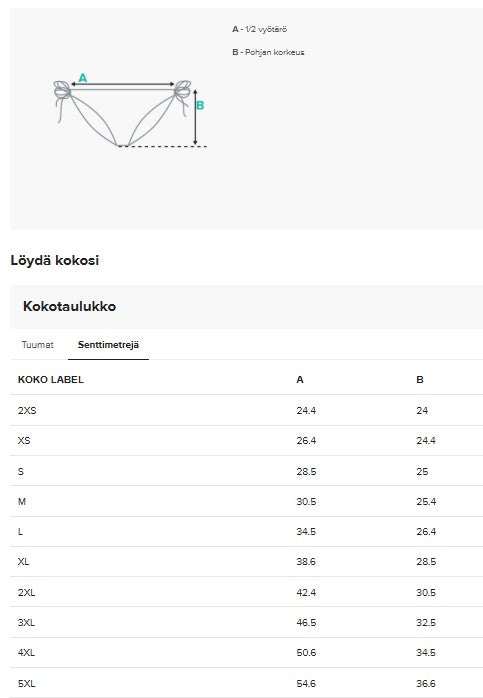Select the XL size row
This screenshot has height=698, width=483.
click(246, 561)
